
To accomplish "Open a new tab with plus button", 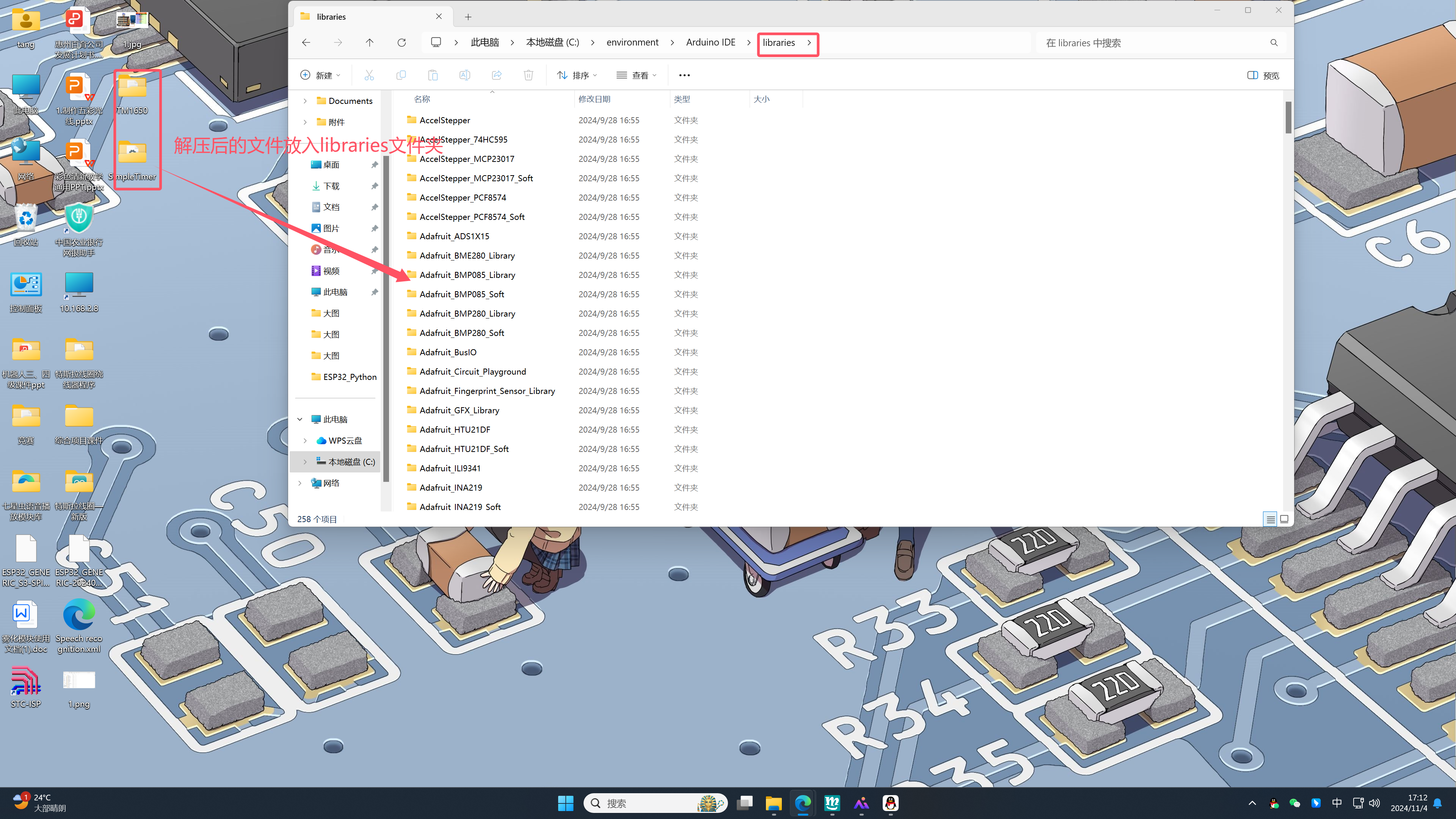I will [468, 17].
